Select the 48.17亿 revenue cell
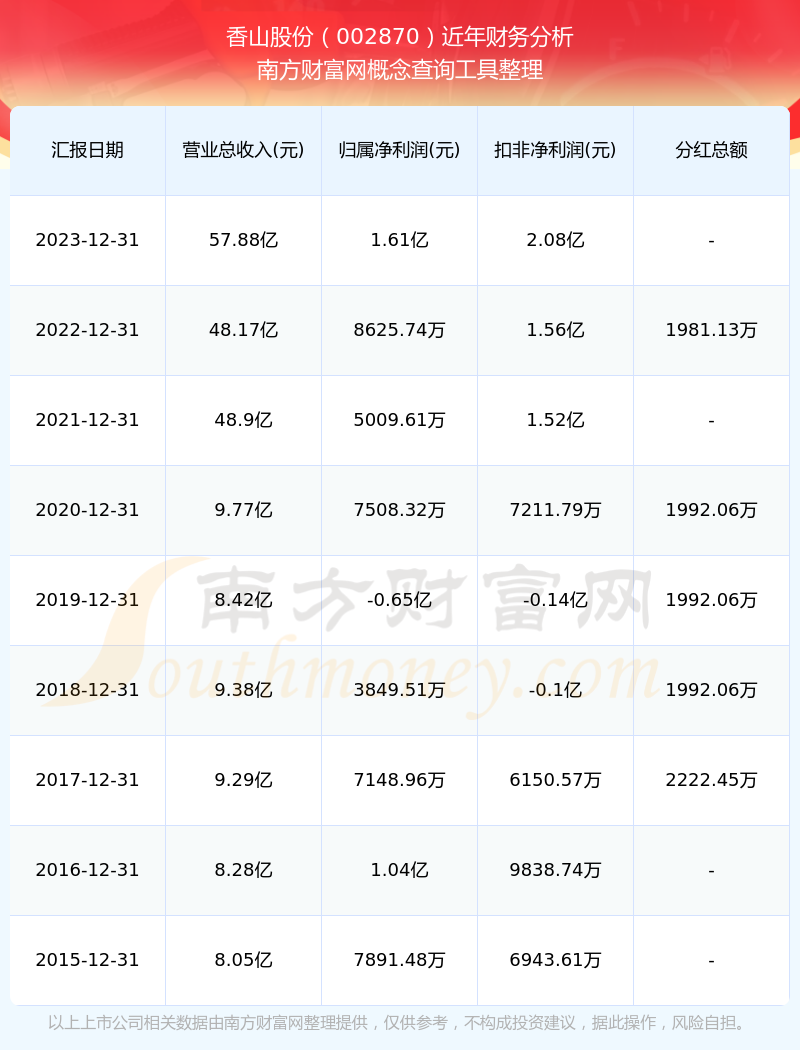The height and width of the screenshot is (1050, 800). [243, 330]
